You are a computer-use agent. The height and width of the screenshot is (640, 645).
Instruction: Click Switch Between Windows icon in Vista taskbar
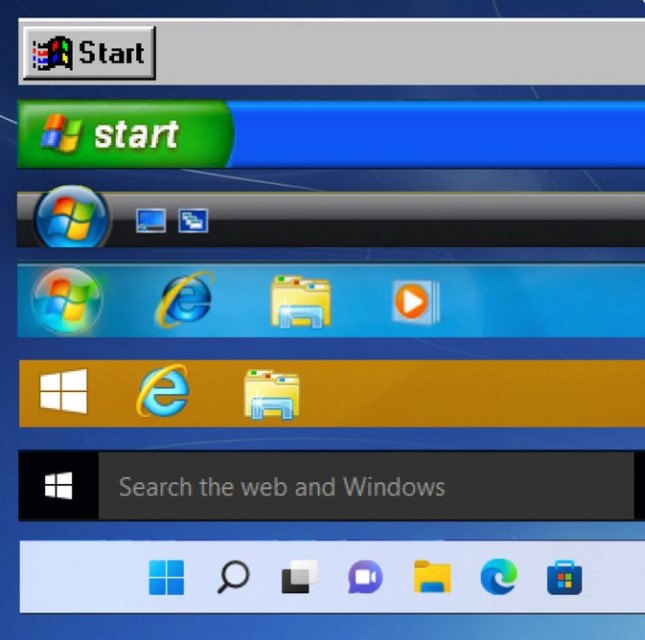[193, 221]
